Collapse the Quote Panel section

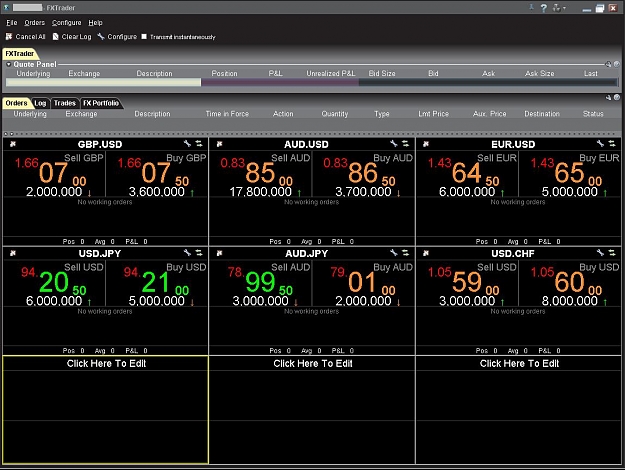[x=9, y=64]
